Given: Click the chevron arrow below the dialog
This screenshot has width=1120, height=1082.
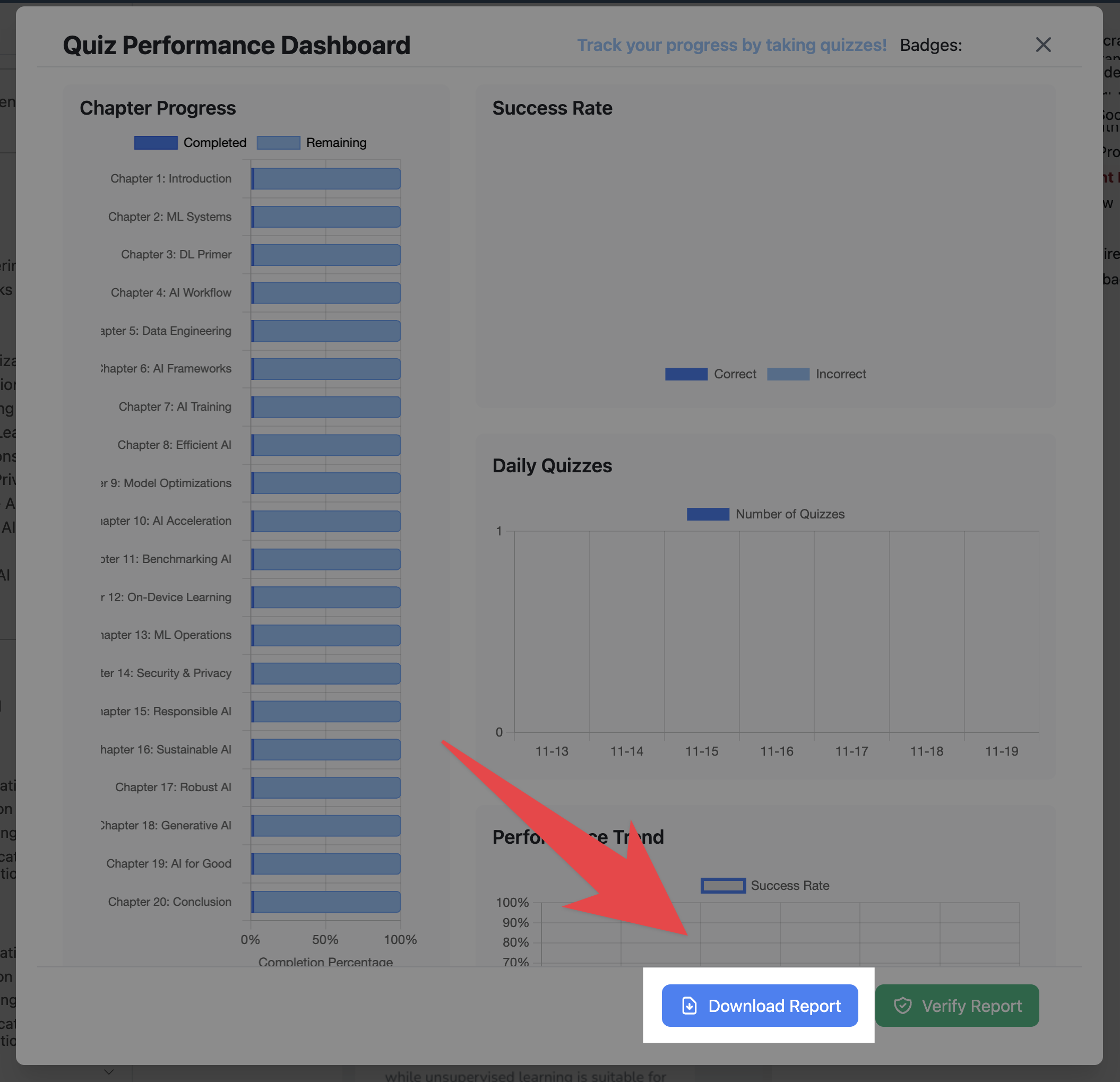Looking at the screenshot, I should [x=109, y=1072].
